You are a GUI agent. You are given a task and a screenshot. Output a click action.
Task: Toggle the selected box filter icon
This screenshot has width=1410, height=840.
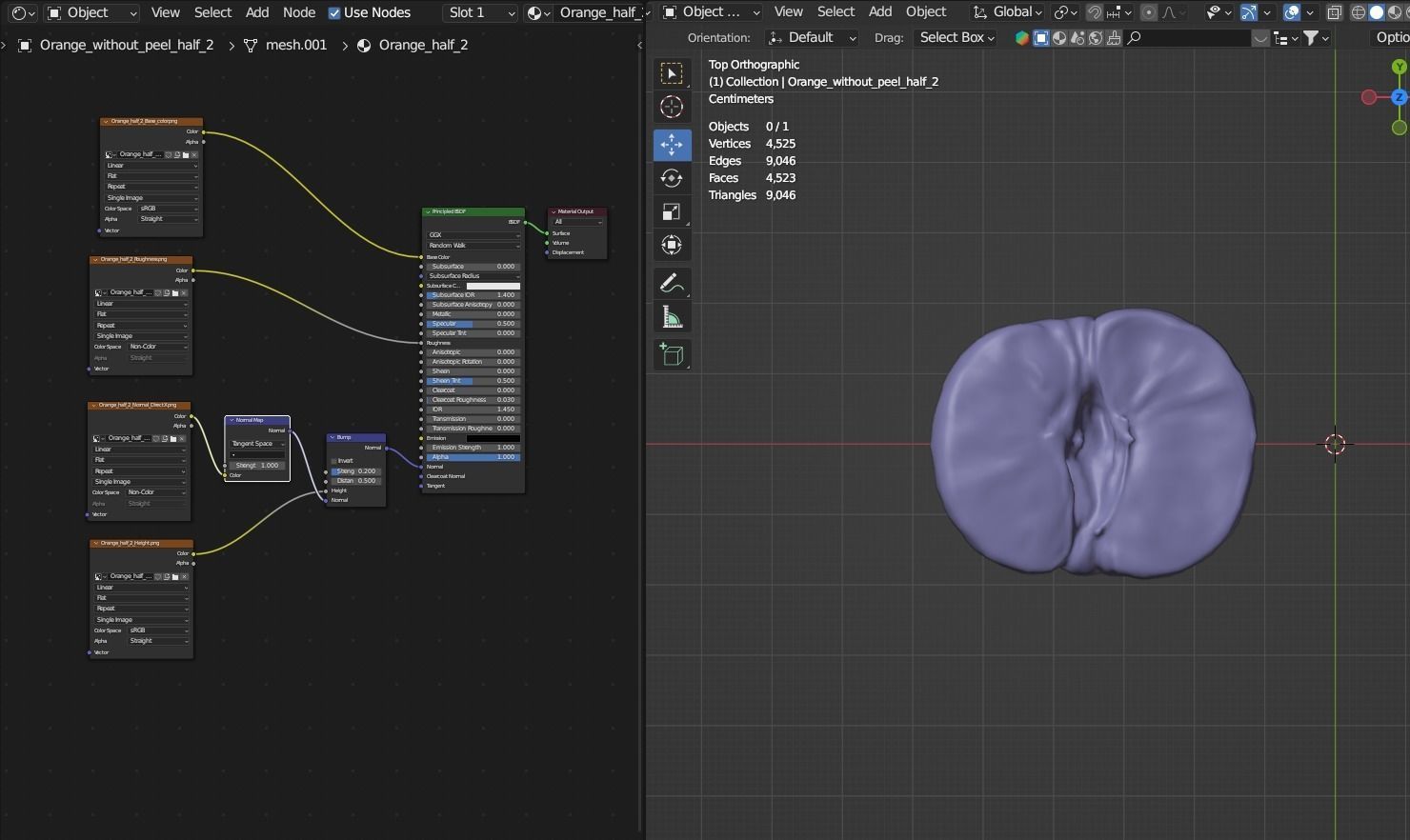pos(1041,38)
